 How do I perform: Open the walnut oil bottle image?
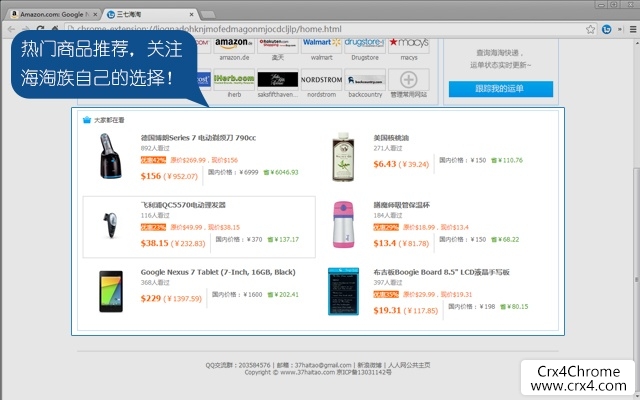[343, 157]
